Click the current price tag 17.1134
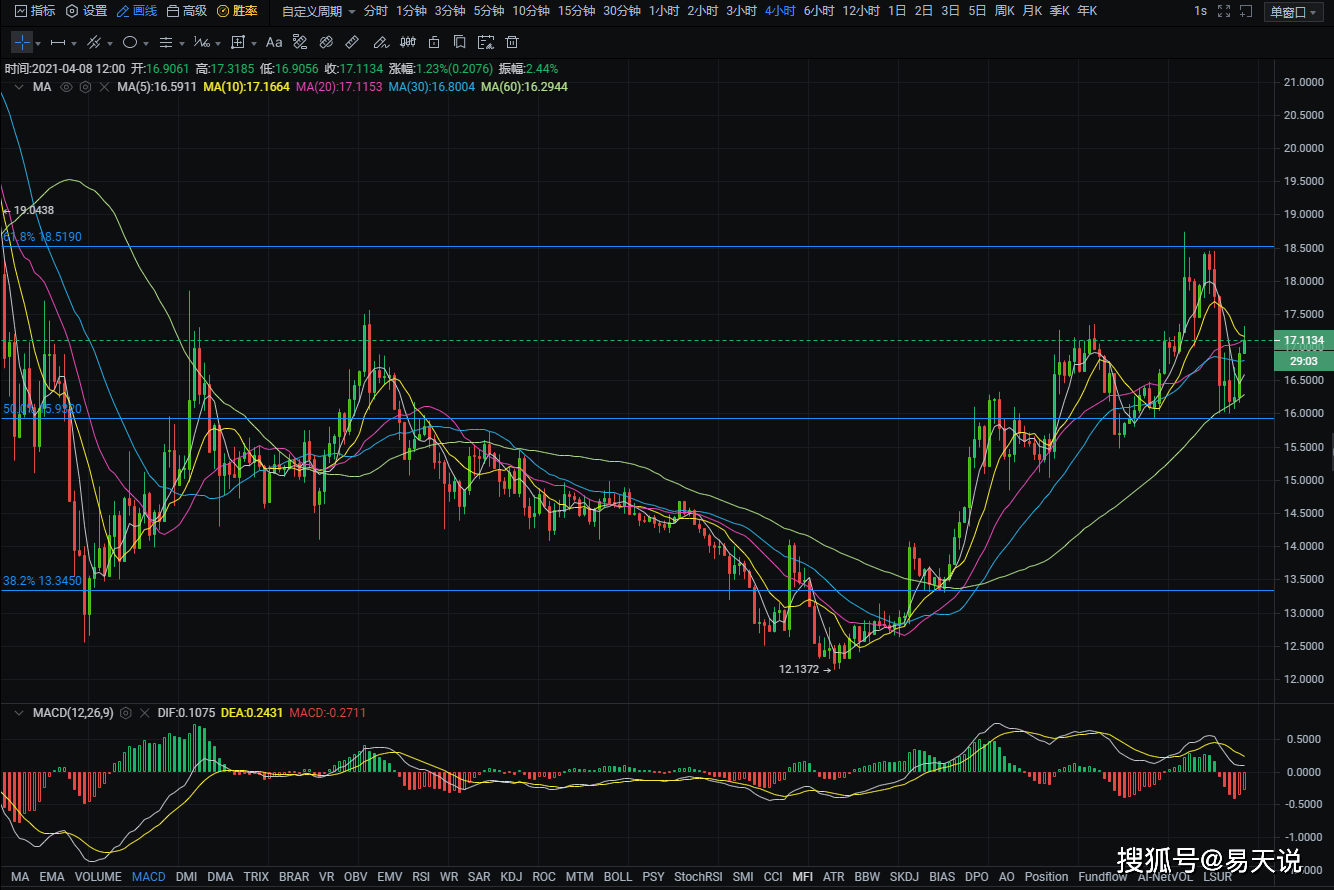 pos(1304,341)
